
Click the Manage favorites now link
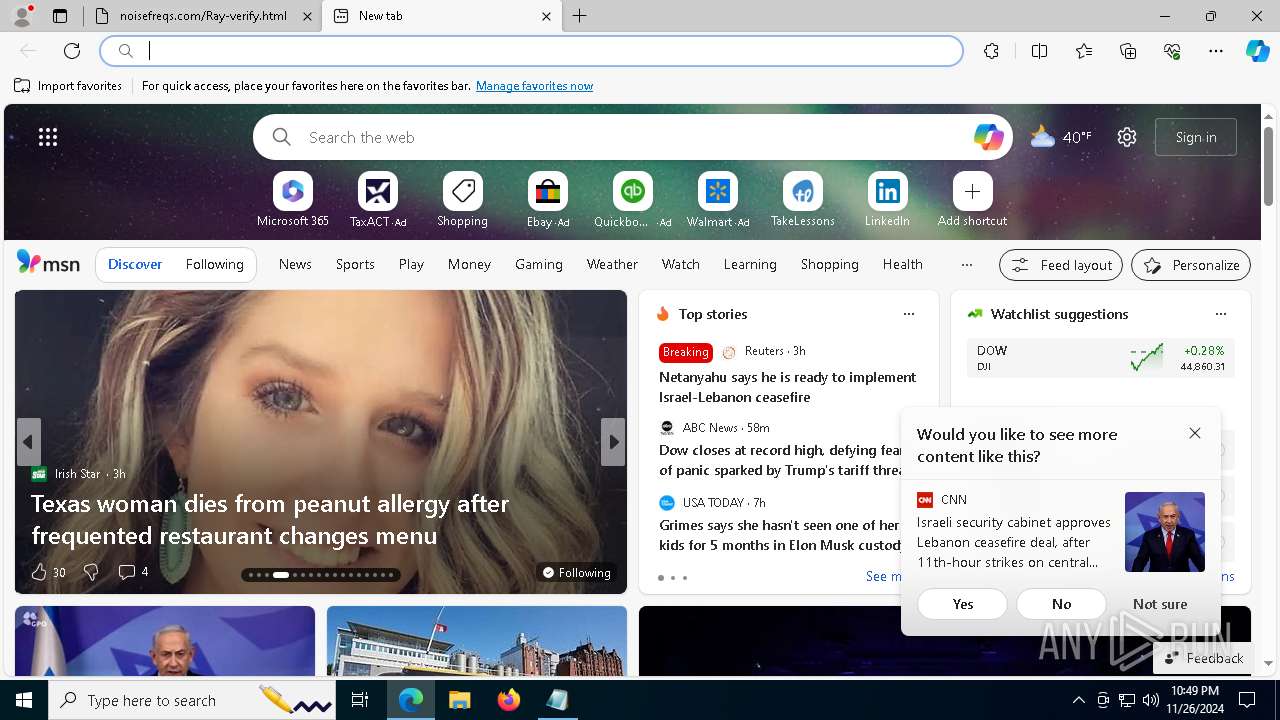coord(534,86)
